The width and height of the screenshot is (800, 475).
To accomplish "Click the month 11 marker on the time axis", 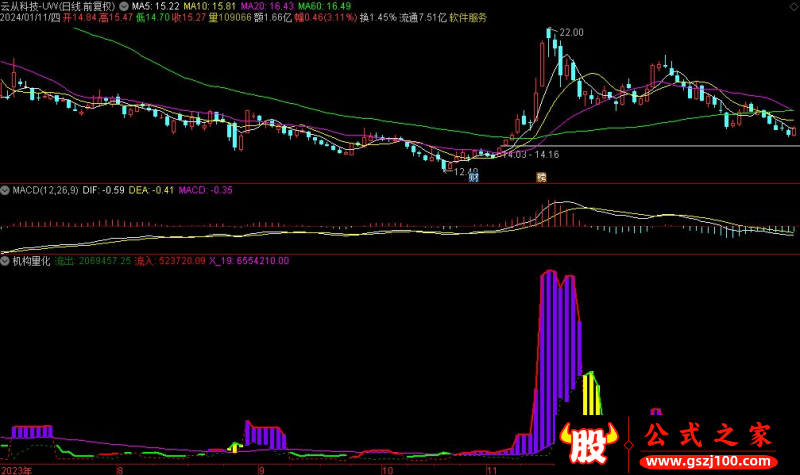I will pyautogui.click(x=491, y=470).
